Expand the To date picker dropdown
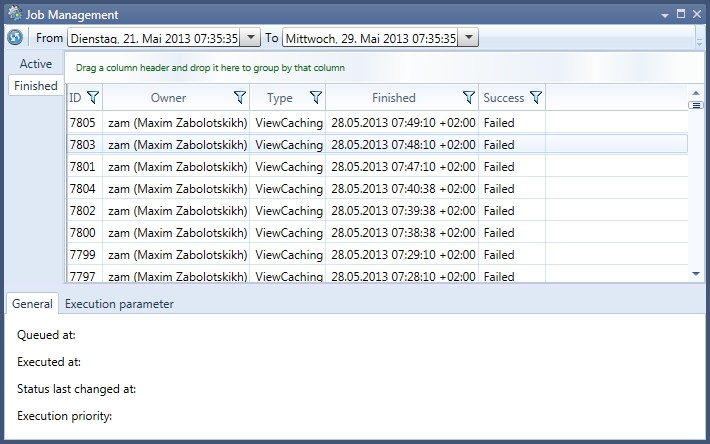Image resolution: width=710 pixels, height=444 pixels. tap(468, 38)
